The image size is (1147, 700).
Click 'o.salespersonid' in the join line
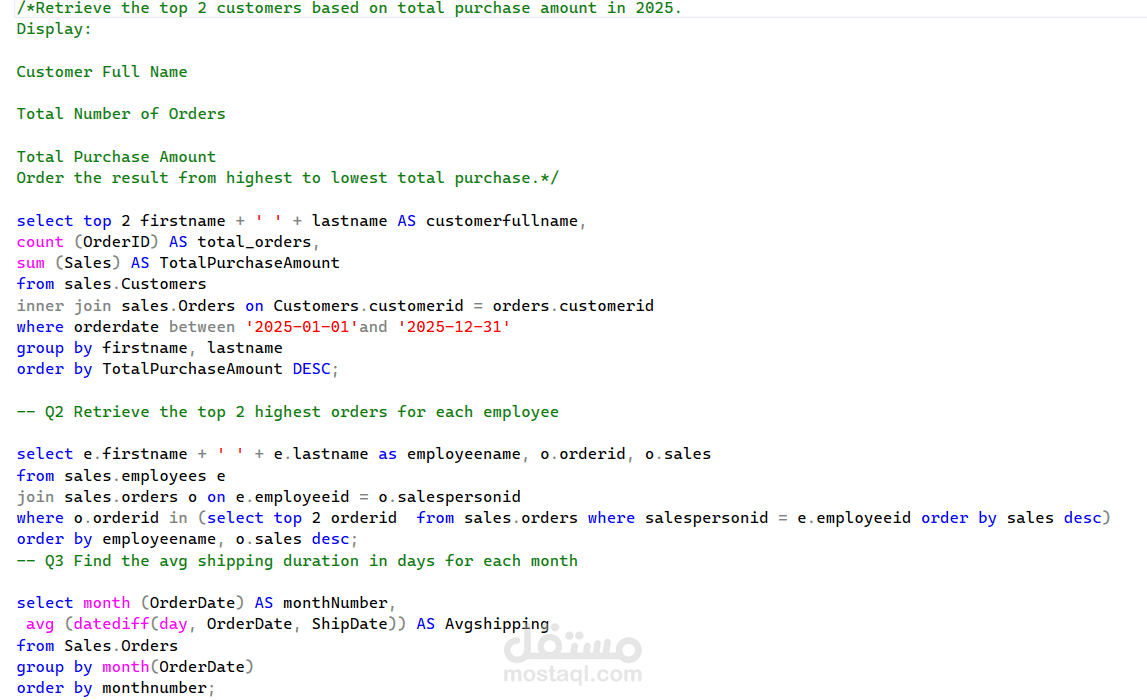(x=449, y=497)
